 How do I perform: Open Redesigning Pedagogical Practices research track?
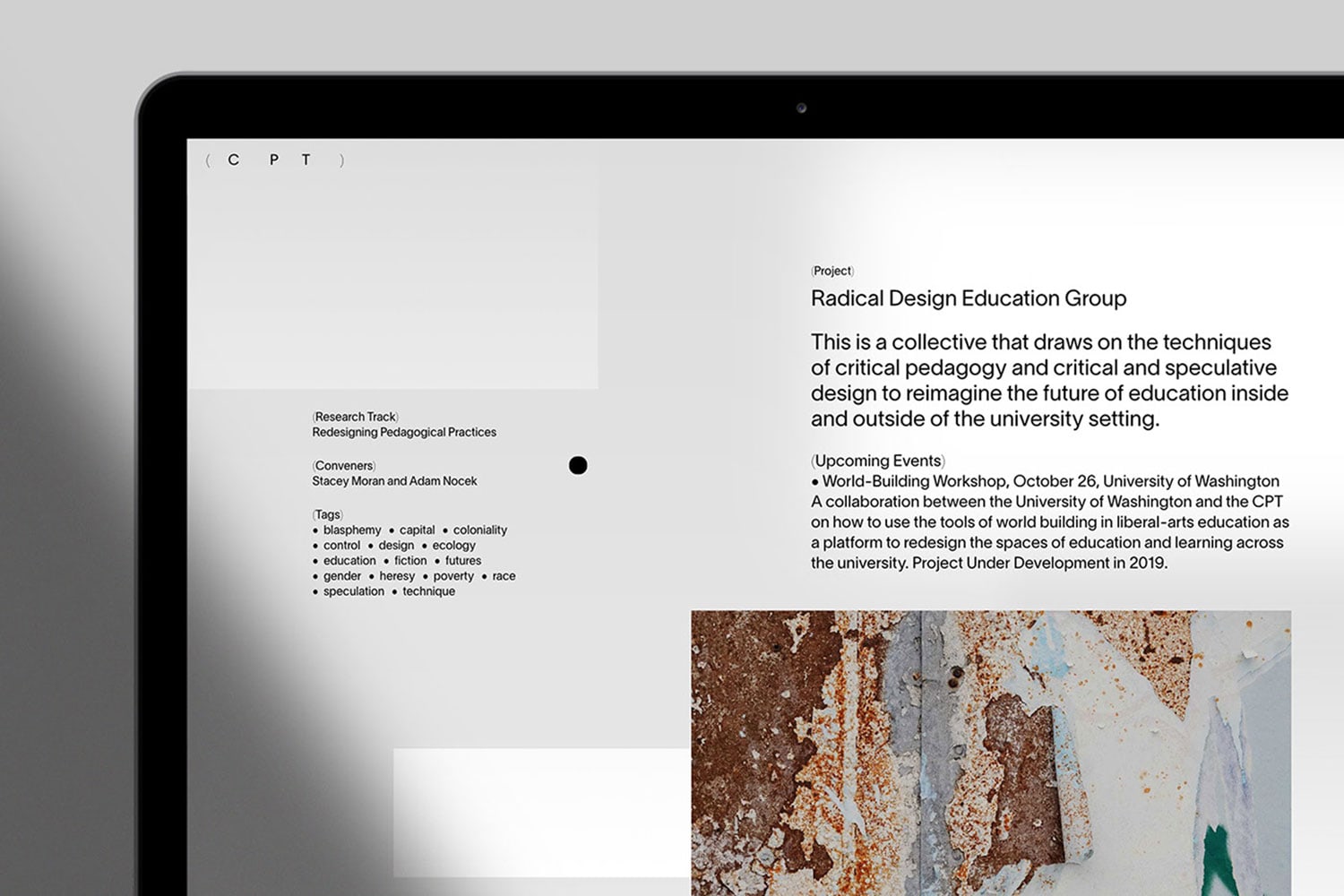tap(404, 432)
